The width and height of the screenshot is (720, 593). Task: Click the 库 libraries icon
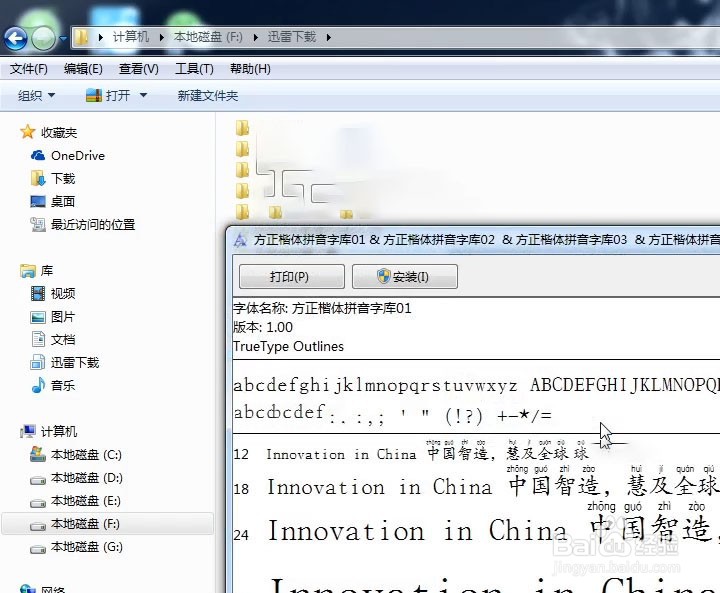click(x=28, y=271)
